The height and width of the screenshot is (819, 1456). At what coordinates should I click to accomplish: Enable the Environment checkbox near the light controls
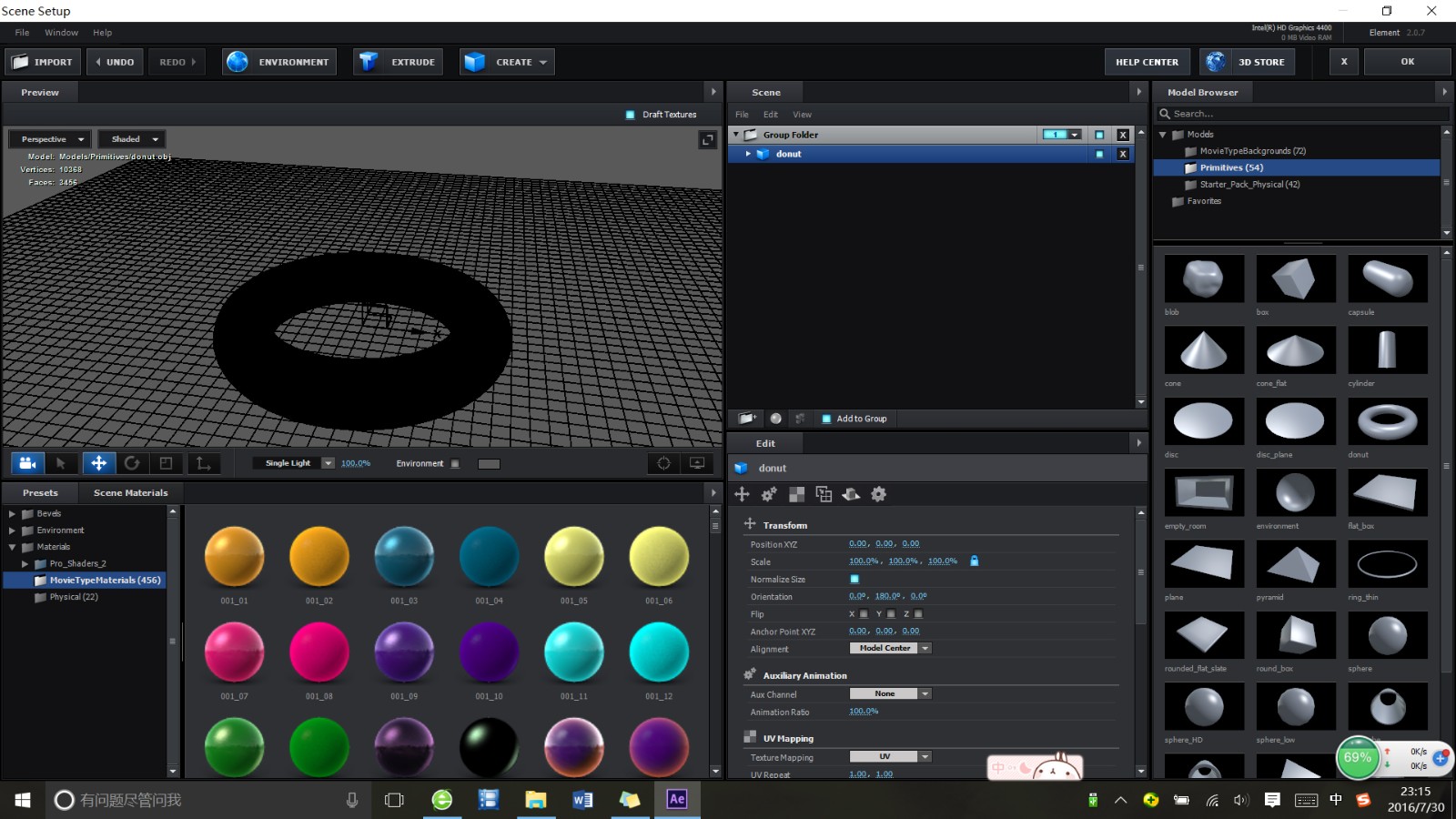point(455,463)
